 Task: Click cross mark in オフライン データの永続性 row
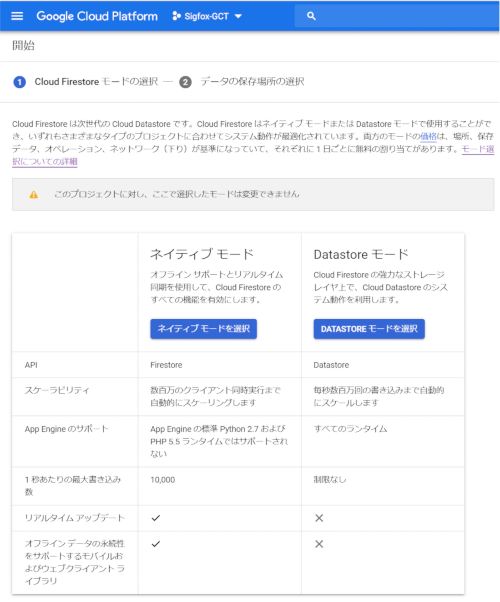click(319, 544)
